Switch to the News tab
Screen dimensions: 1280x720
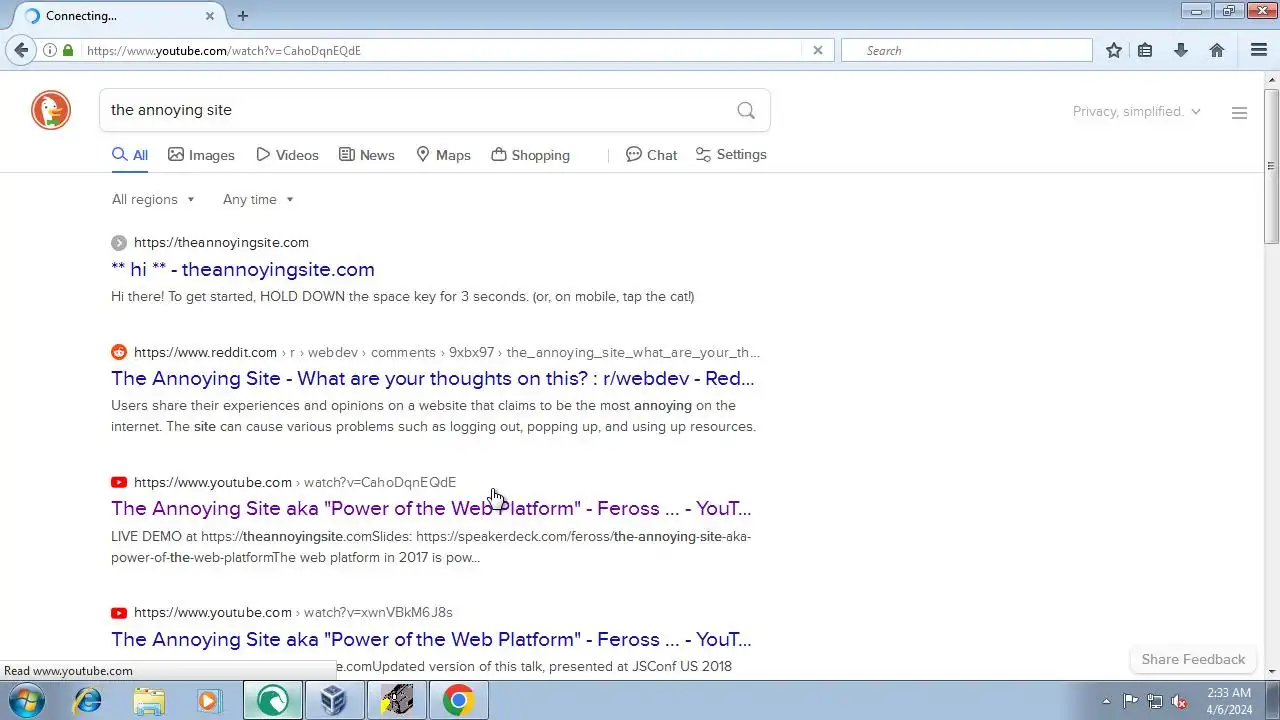(x=366, y=155)
